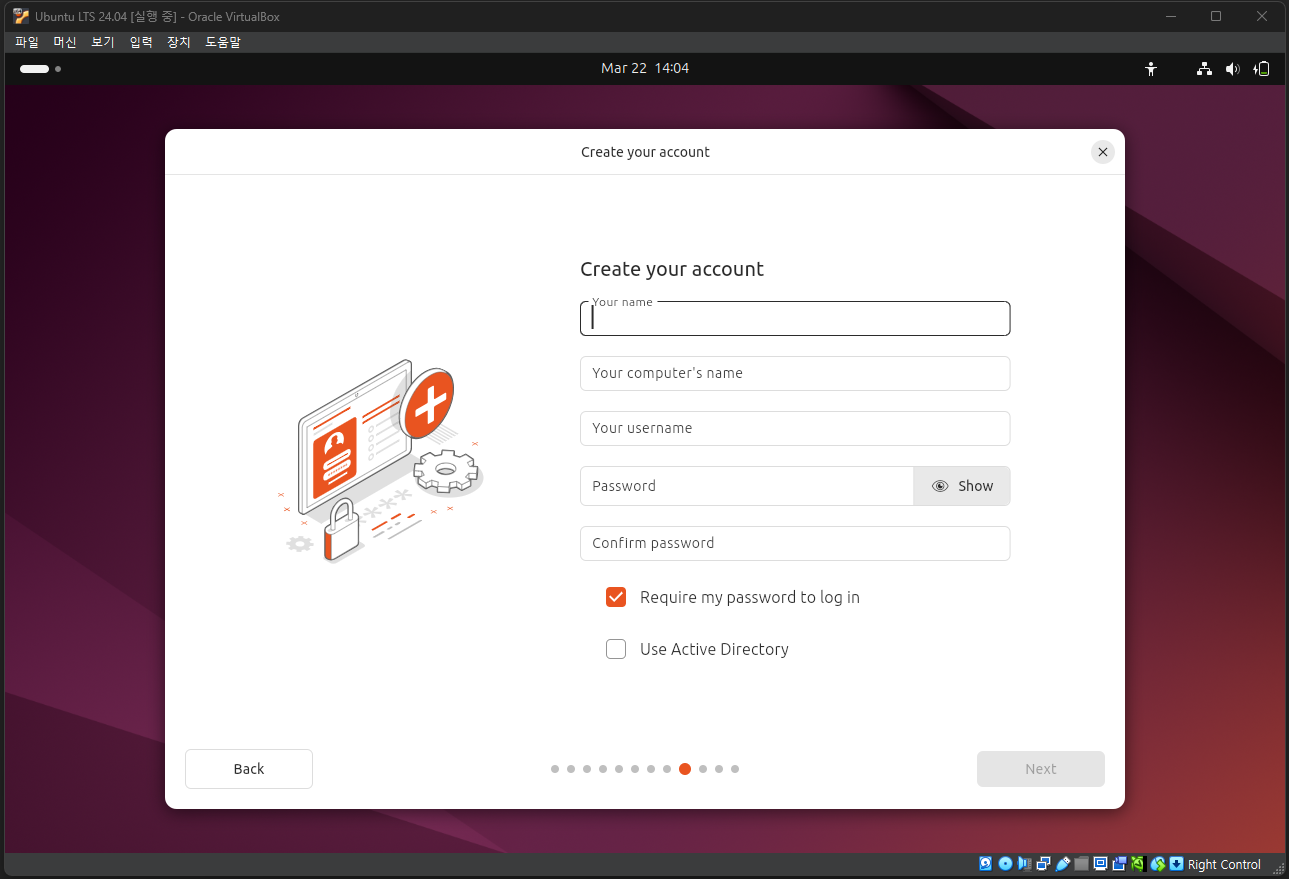The image size is (1289, 879).
Task: Click the green CPU status icon in VirtualBox status bar
Action: (1138, 864)
